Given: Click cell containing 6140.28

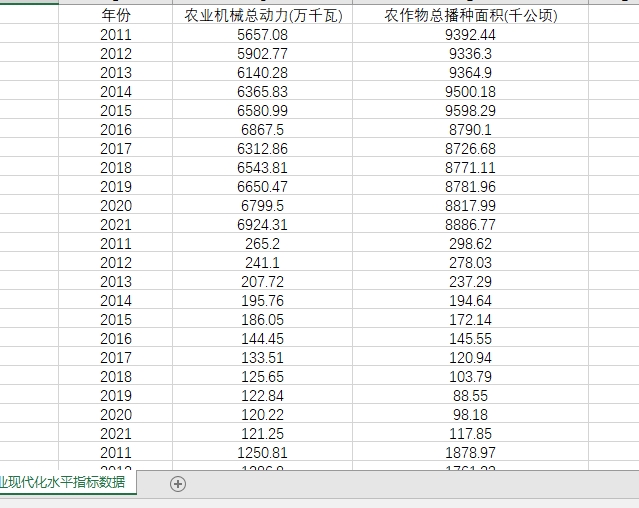Looking at the screenshot, I should click(x=262, y=73).
